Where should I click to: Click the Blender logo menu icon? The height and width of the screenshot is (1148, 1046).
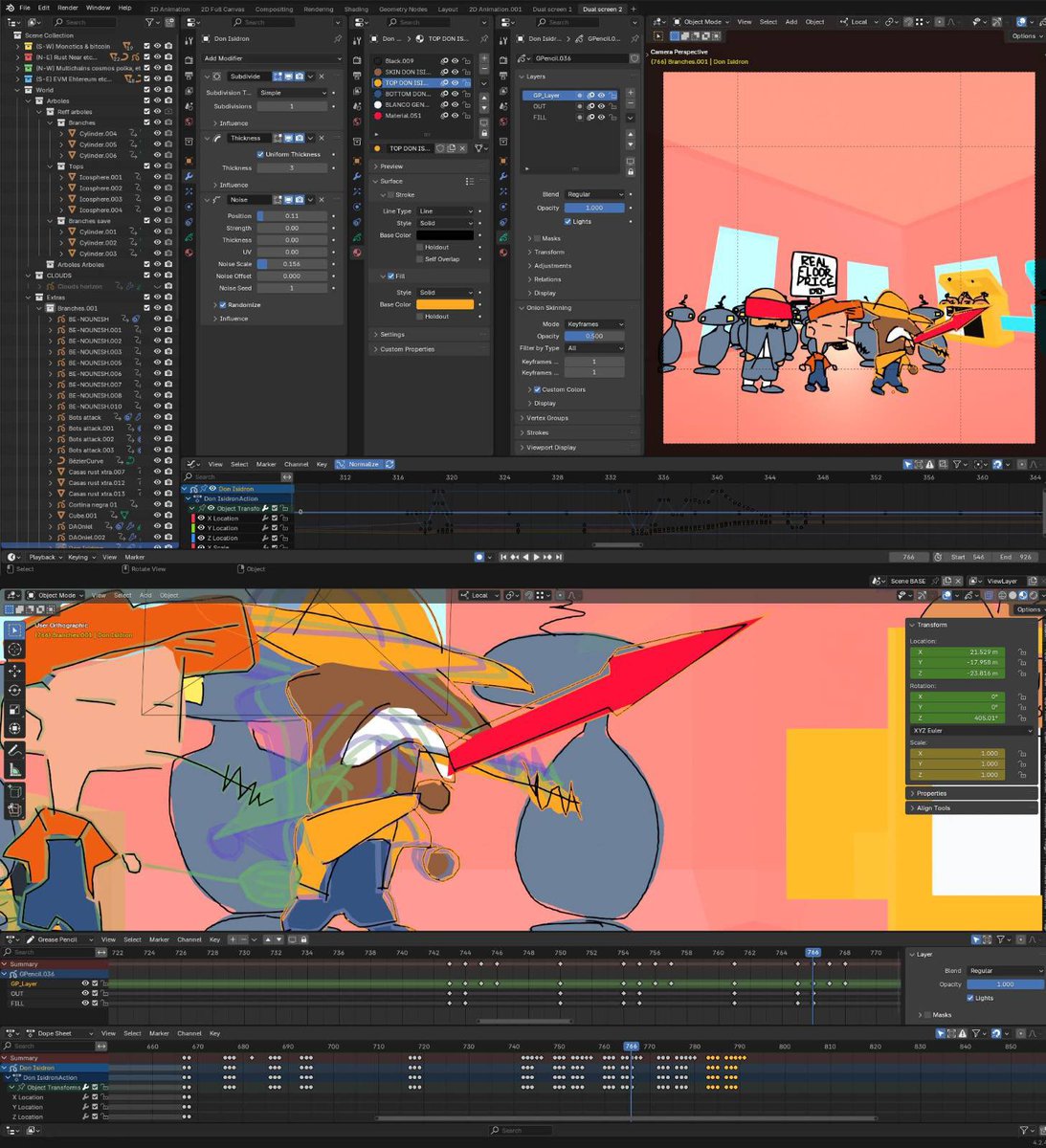(9, 8)
